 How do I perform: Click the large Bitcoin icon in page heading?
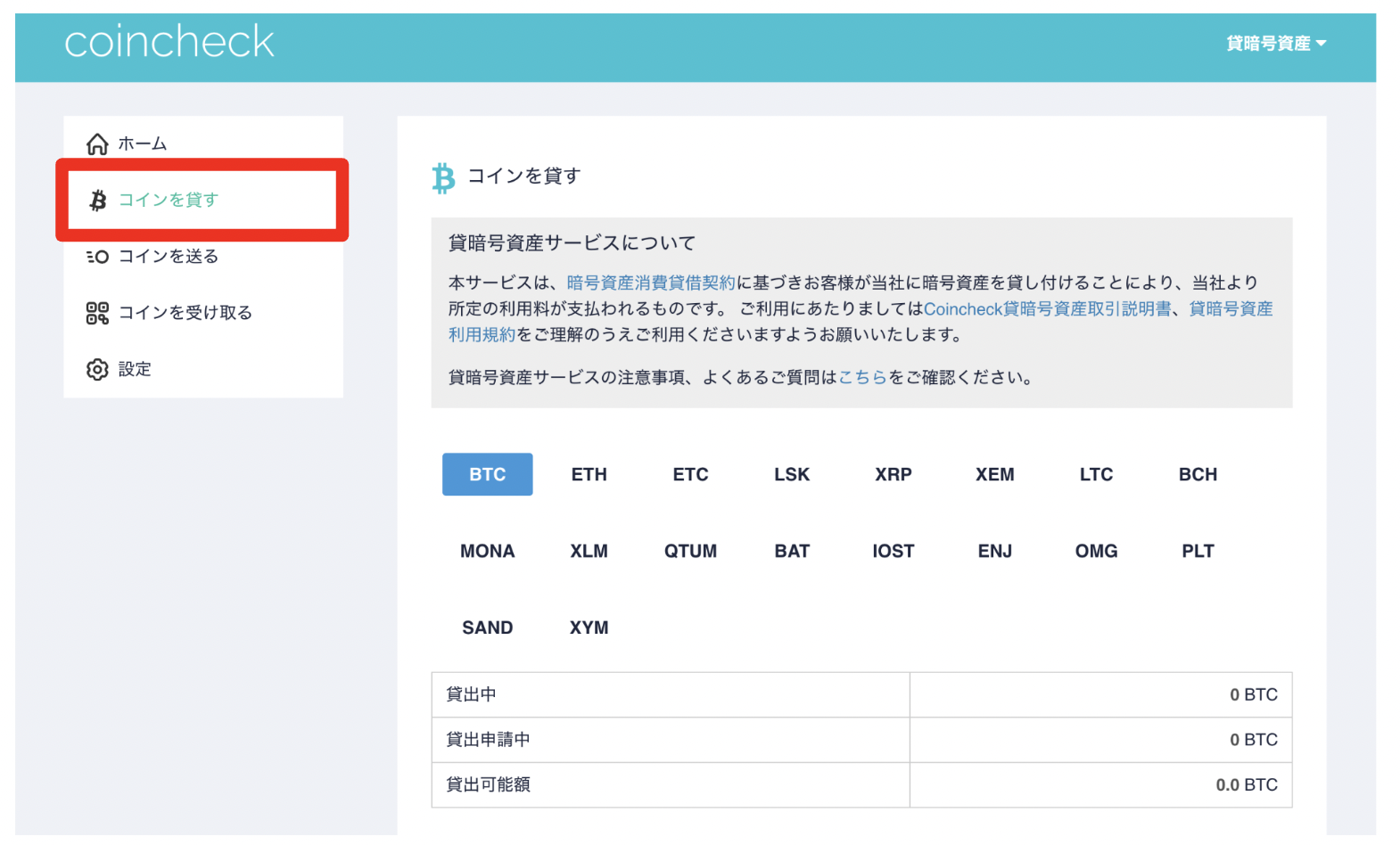click(x=443, y=177)
